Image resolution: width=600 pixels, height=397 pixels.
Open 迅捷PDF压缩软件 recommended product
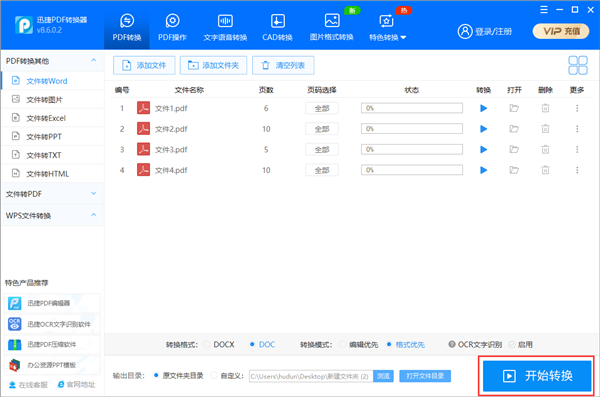pyautogui.click(x=52, y=345)
